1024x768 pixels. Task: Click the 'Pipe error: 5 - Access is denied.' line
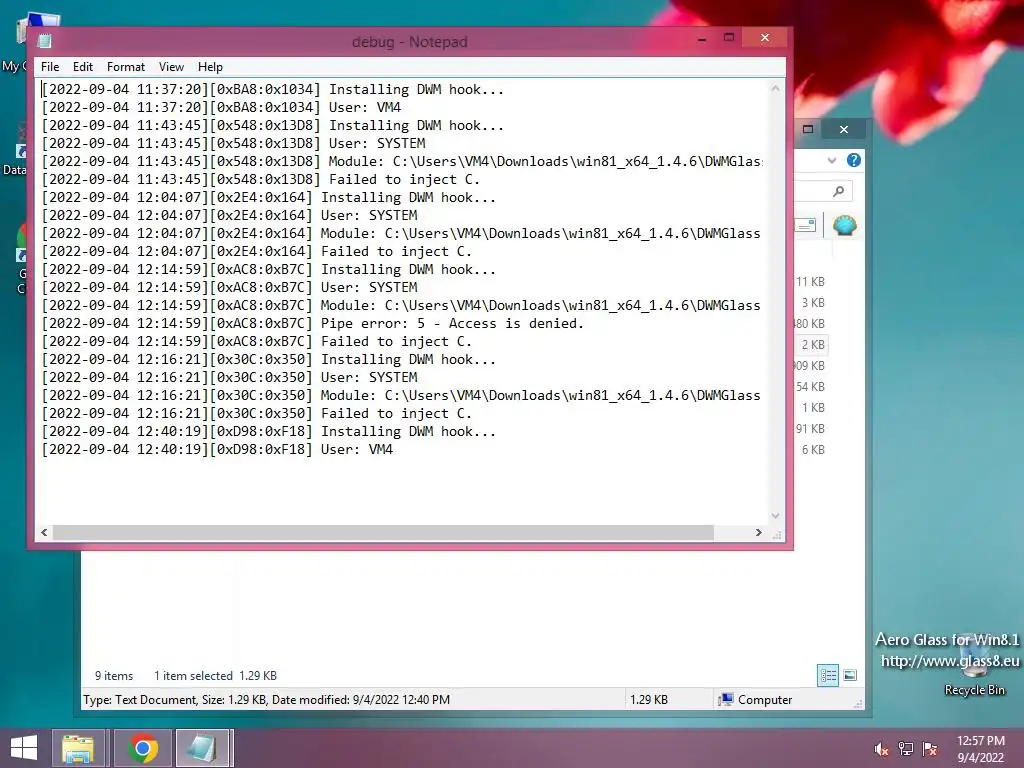pyautogui.click(x=313, y=323)
